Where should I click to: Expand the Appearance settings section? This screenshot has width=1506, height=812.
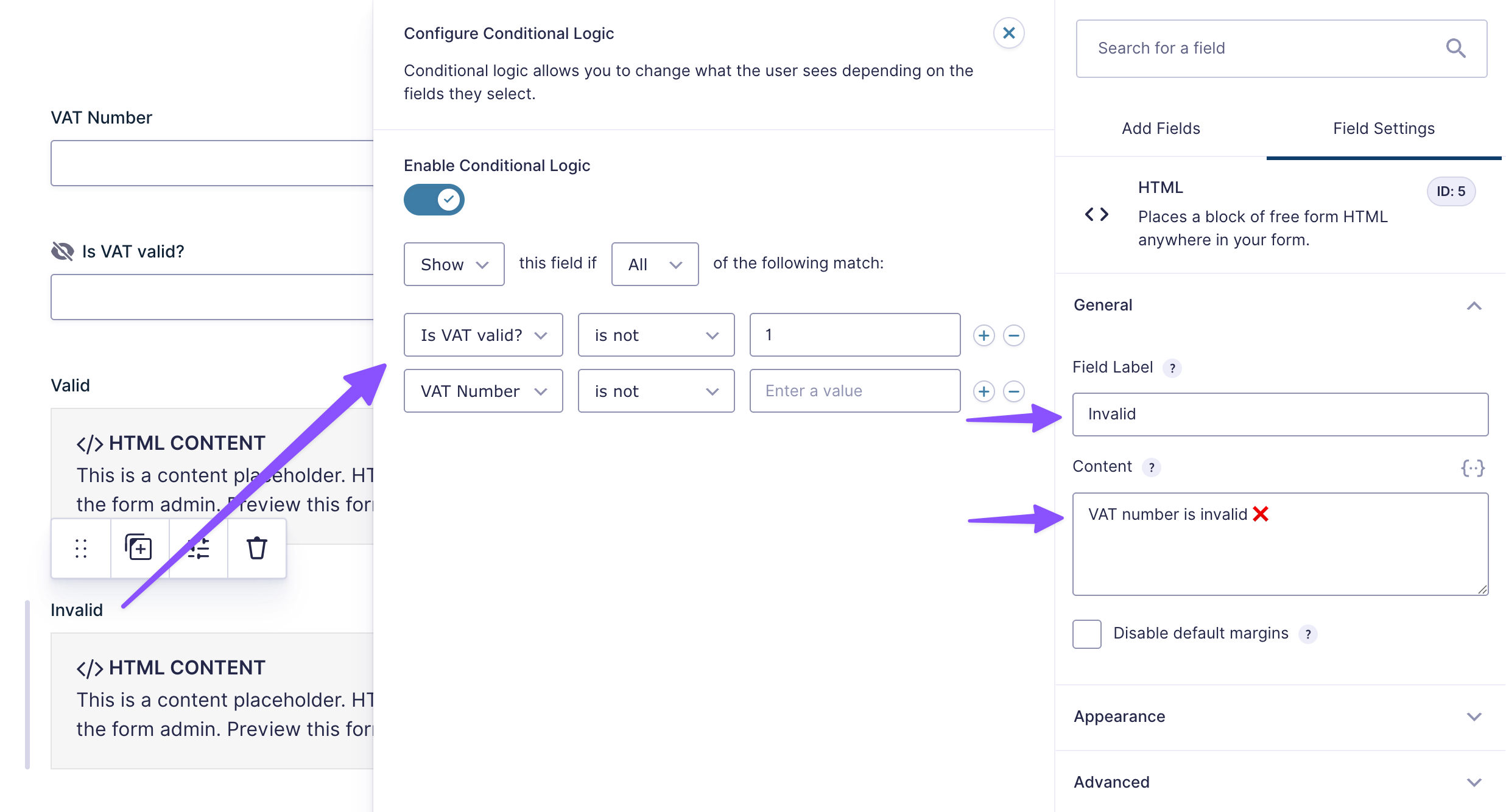[x=1279, y=717]
